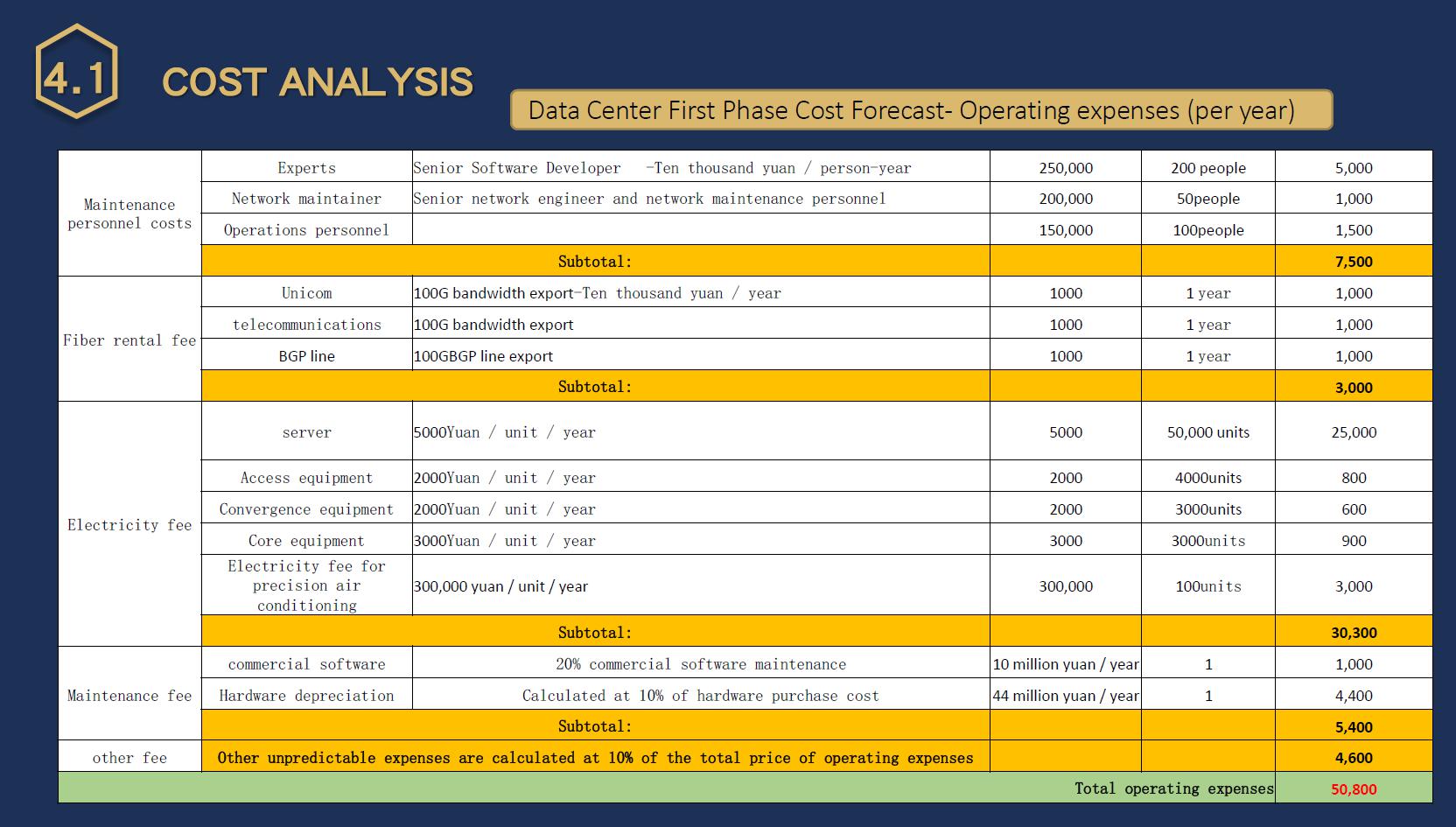Select the Network maintainer cell
Image resolution: width=1456 pixels, height=827 pixels.
click(x=306, y=199)
